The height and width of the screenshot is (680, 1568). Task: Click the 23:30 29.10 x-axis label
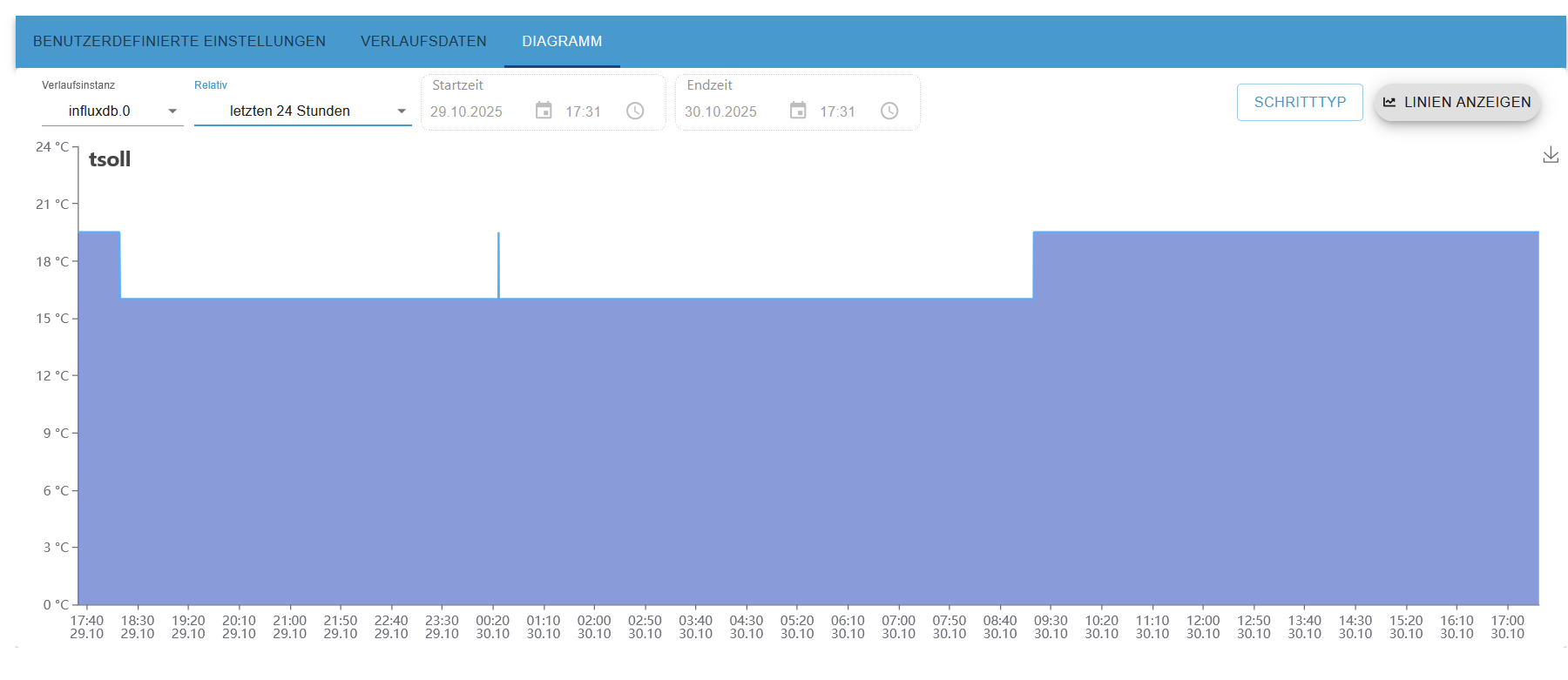click(442, 627)
